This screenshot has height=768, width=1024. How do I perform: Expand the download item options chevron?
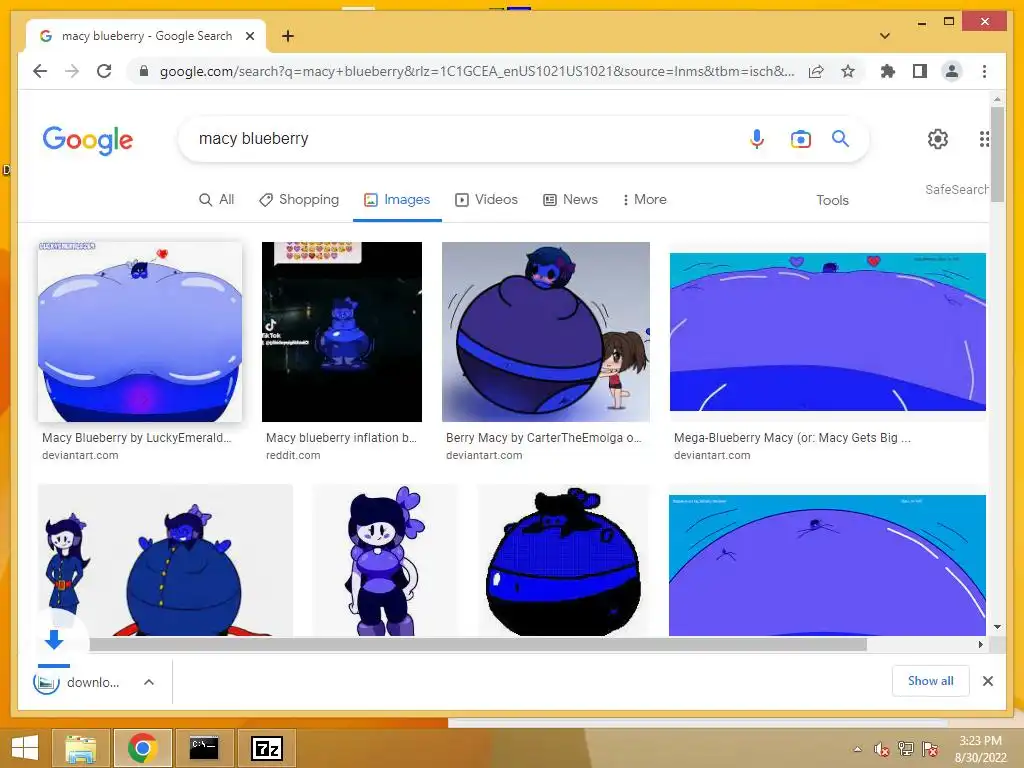[149, 682]
